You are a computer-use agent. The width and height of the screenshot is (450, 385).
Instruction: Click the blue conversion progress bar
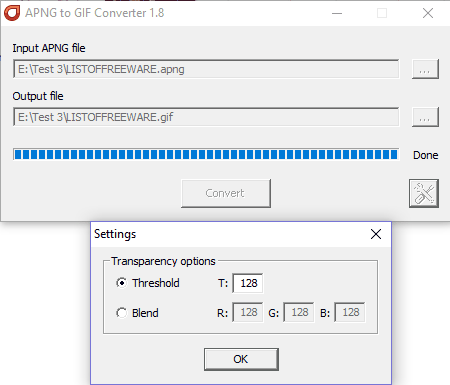pos(206,155)
